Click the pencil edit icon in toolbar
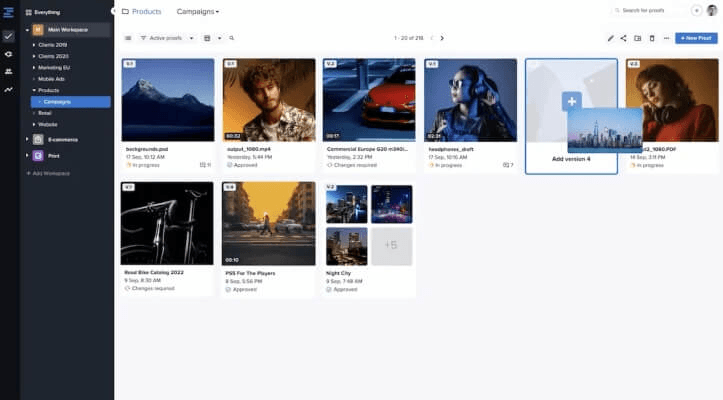 pyautogui.click(x=610, y=38)
